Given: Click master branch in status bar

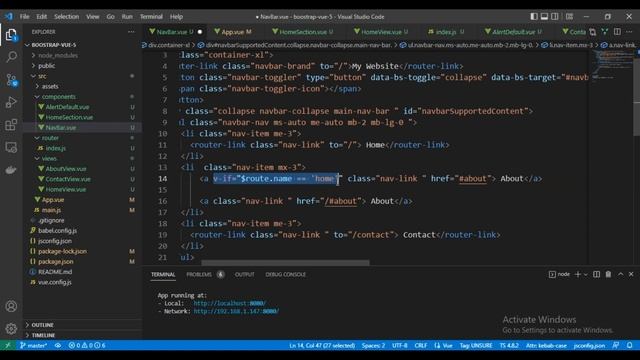Looking at the screenshot, I should point(33,345).
